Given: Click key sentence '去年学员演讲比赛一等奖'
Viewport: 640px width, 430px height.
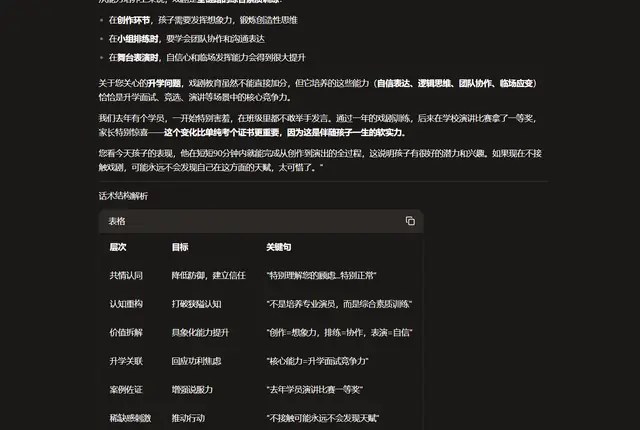Looking at the screenshot, I should pyautogui.click(x=314, y=390).
